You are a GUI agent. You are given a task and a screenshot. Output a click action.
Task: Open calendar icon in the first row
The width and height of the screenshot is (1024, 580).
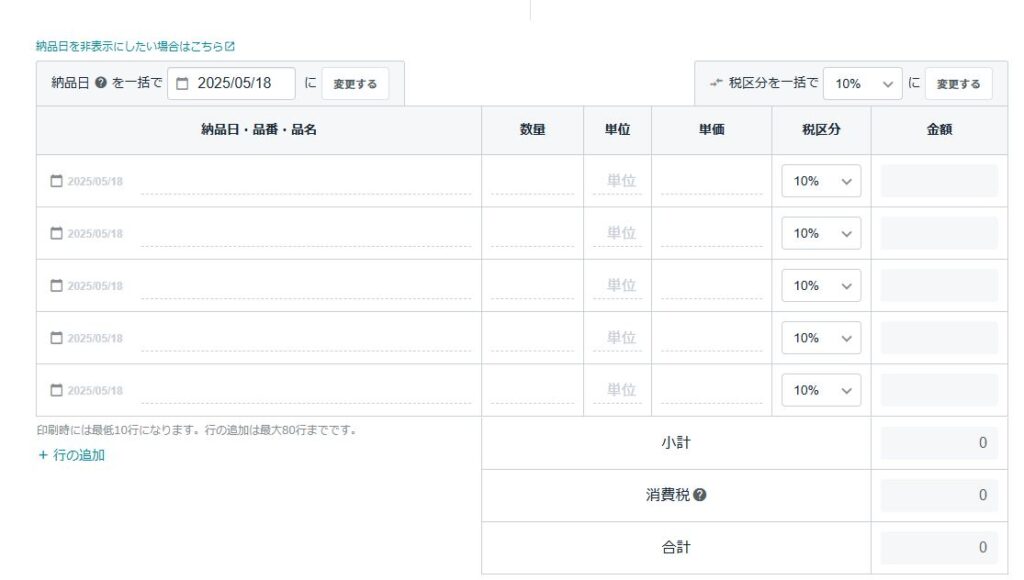pyautogui.click(x=57, y=181)
